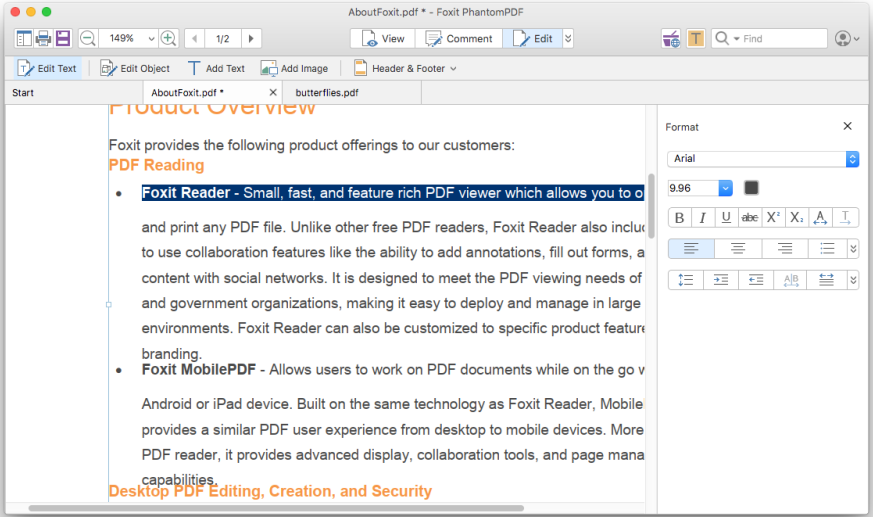Image resolution: width=873 pixels, height=517 pixels.
Task: Click the page number field 1/2
Action: (x=223, y=38)
